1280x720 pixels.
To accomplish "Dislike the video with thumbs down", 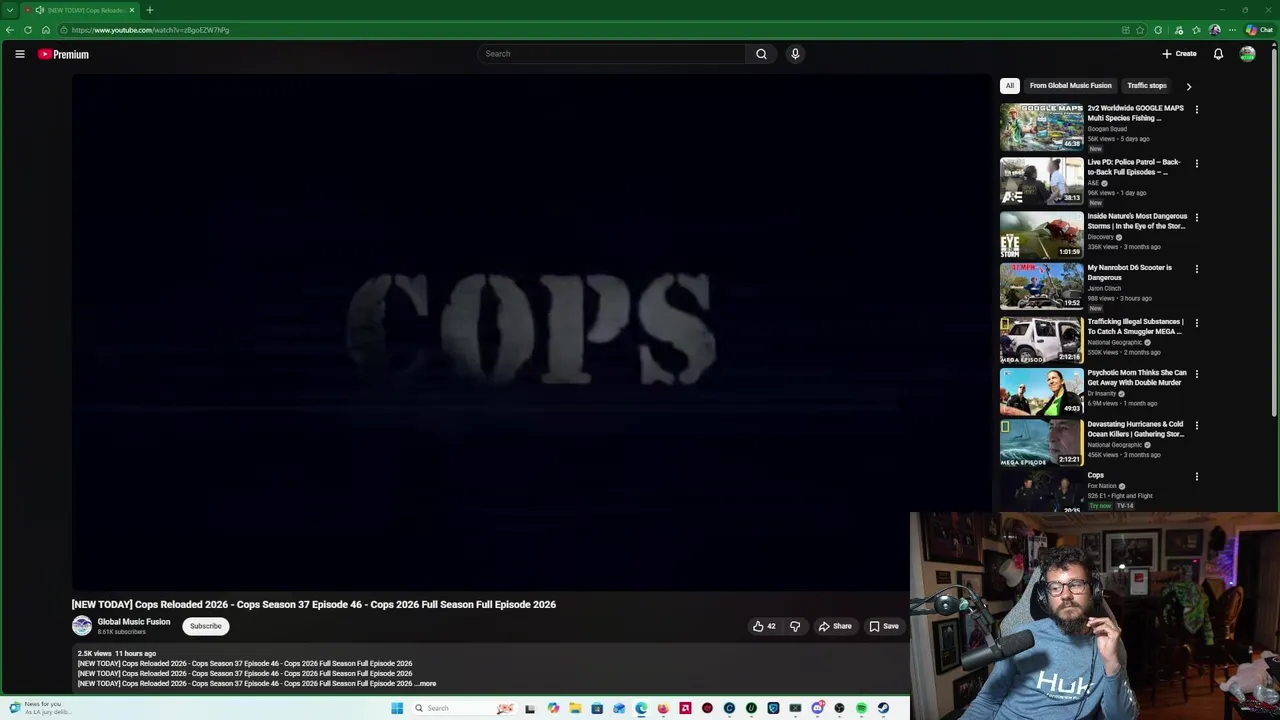I will click(795, 626).
